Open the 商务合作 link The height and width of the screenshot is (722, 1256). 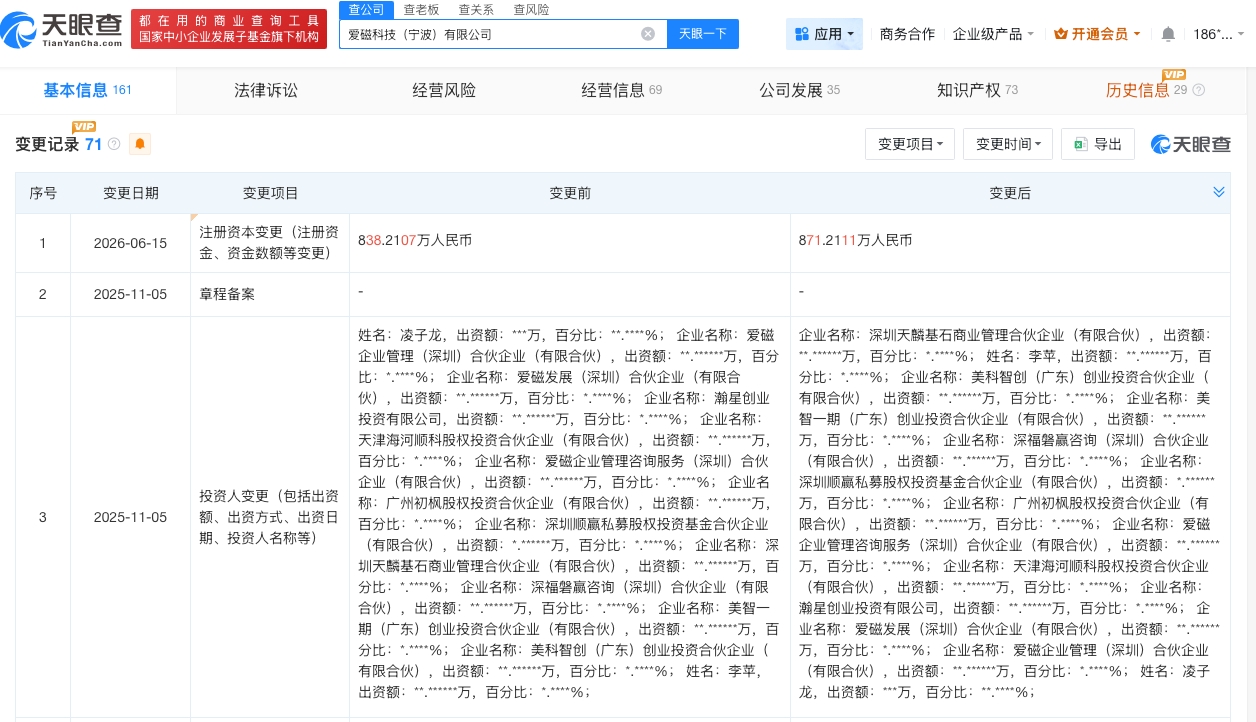tap(907, 34)
